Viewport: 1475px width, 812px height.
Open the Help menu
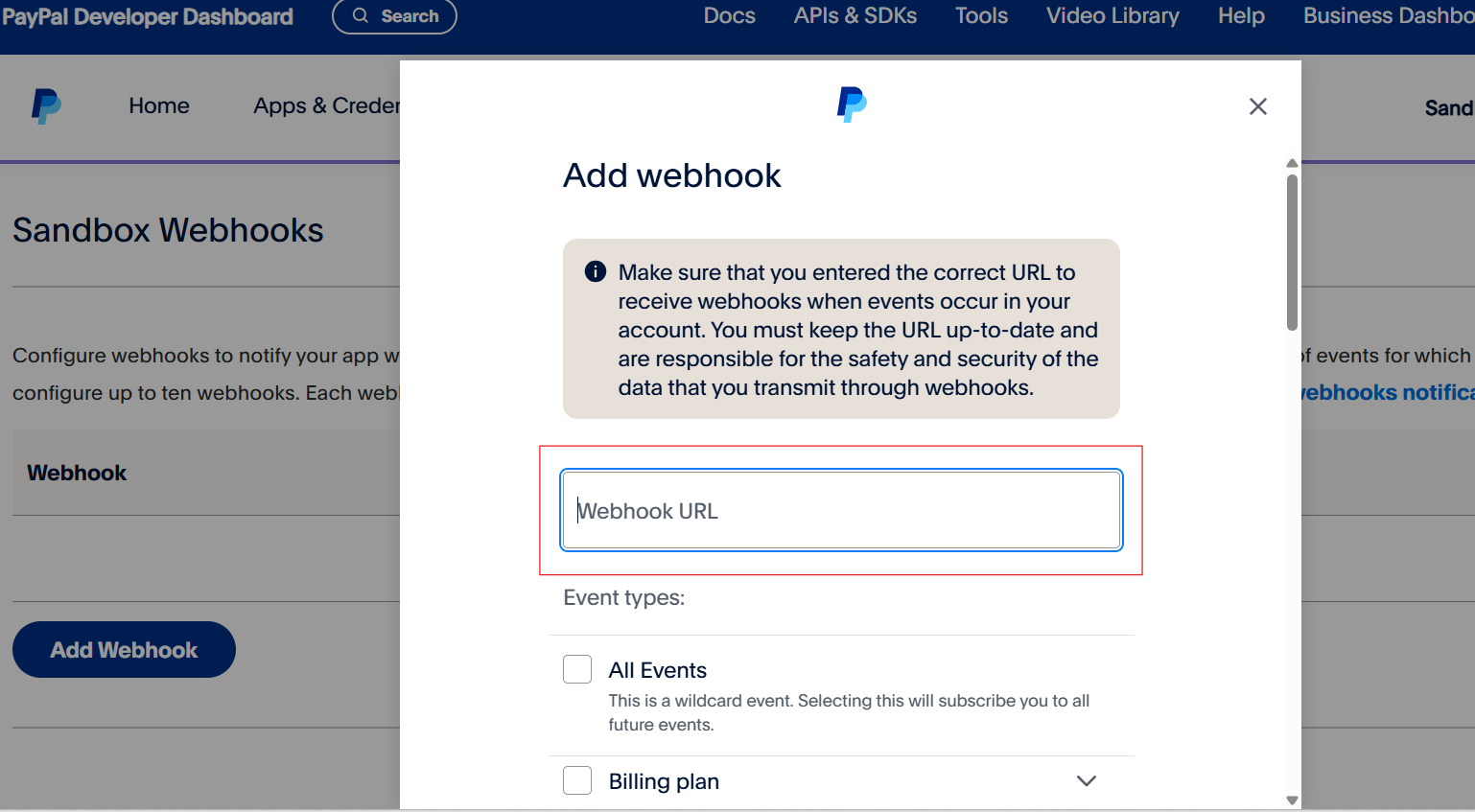1241,15
